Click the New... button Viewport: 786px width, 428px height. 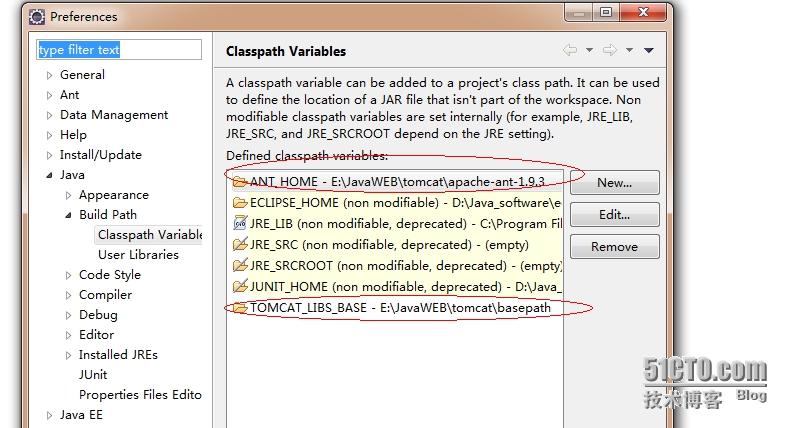[x=615, y=182]
